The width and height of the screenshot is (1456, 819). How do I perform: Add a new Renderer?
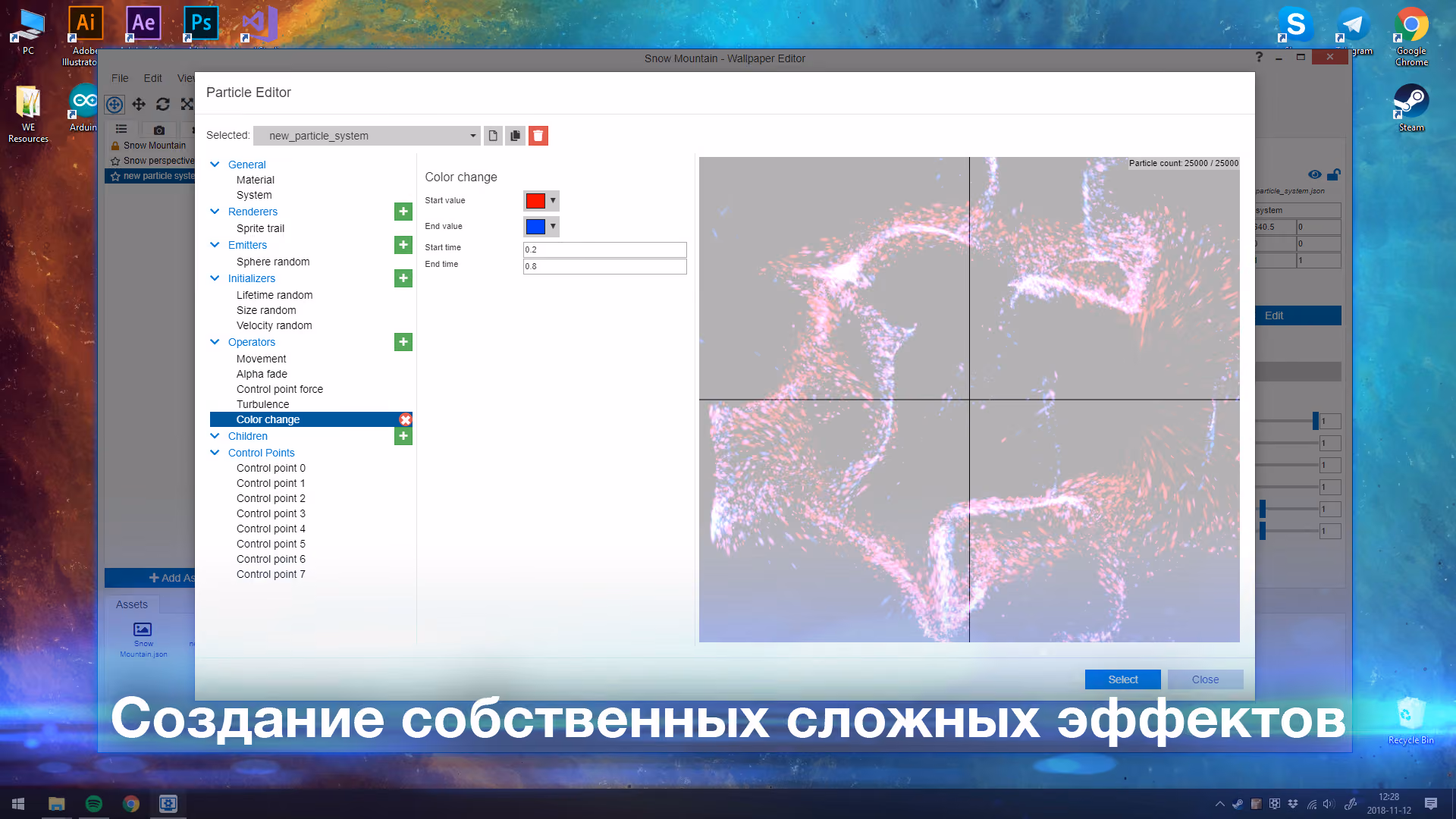403,212
